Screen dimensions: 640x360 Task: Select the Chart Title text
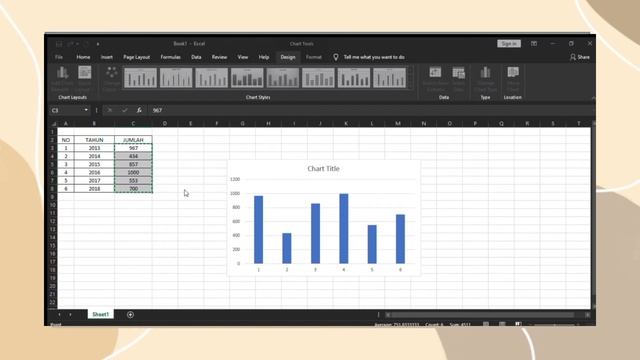323,169
